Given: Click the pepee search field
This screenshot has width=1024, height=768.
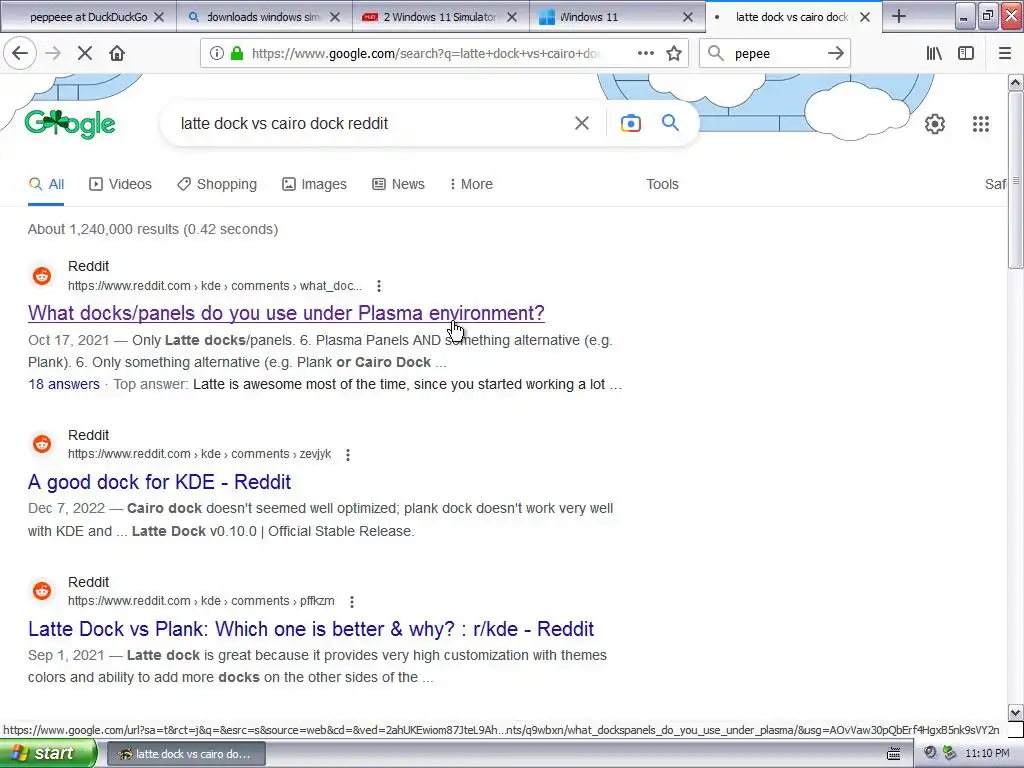Looking at the screenshot, I should 776,54.
